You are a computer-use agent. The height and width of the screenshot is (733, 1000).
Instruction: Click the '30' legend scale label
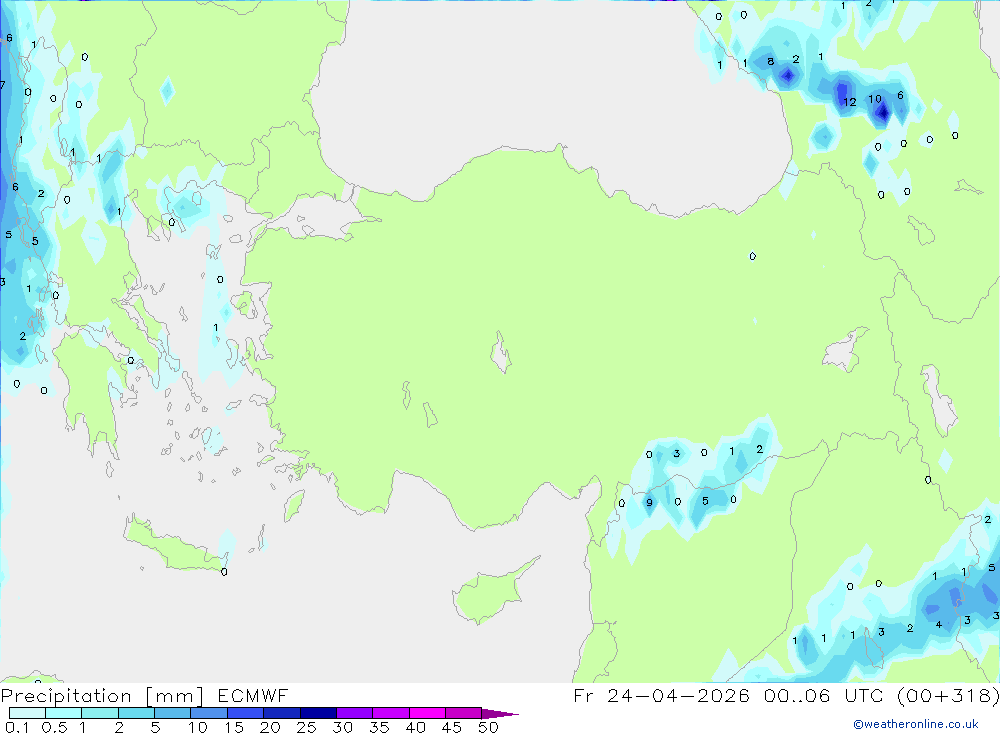342,727
